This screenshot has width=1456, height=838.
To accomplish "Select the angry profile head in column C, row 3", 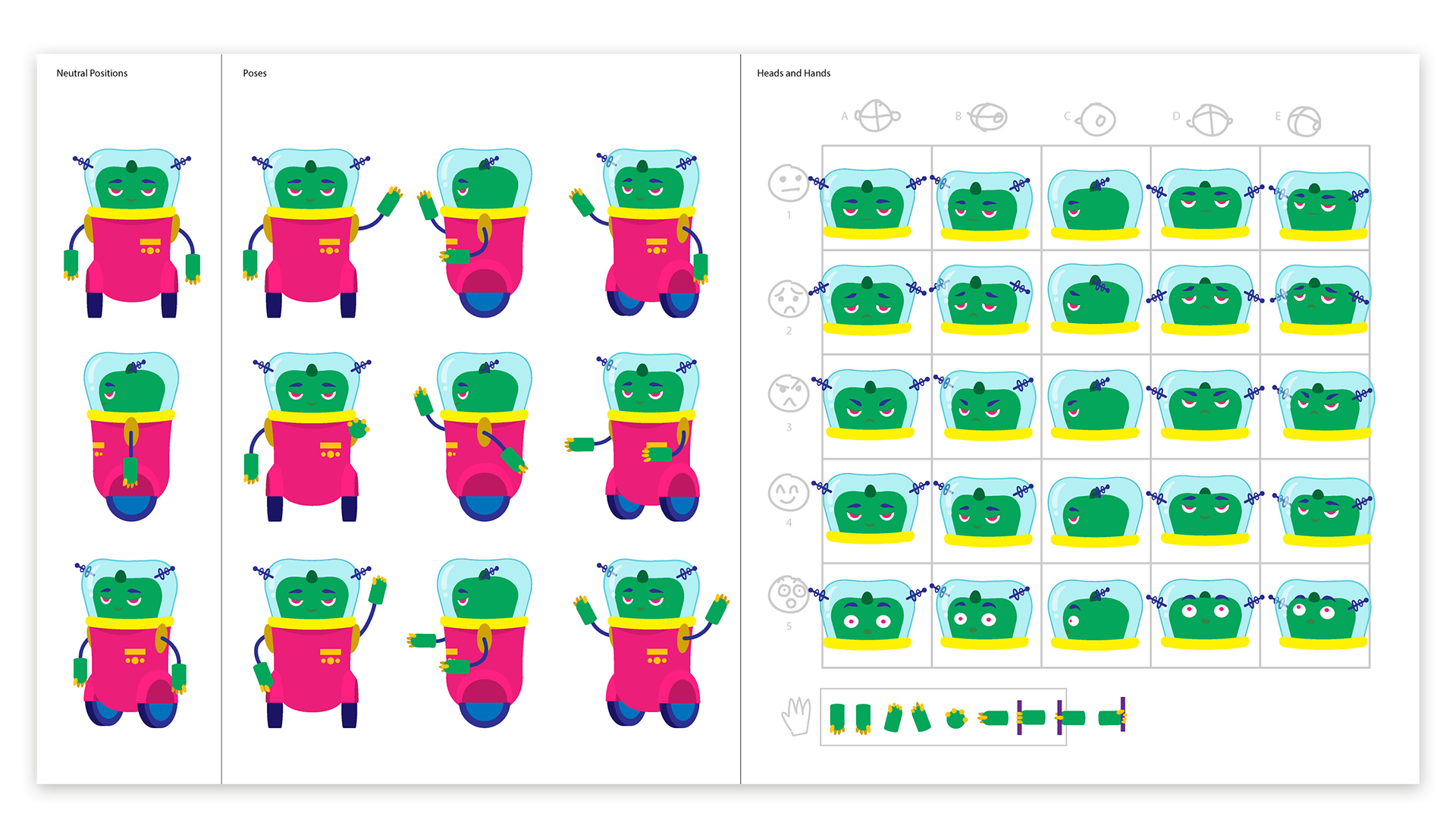I will coord(1095,404).
